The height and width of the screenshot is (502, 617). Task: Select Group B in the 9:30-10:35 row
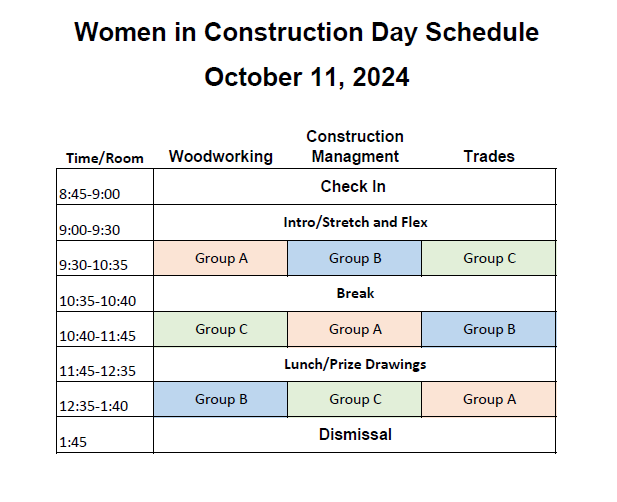[355, 258]
